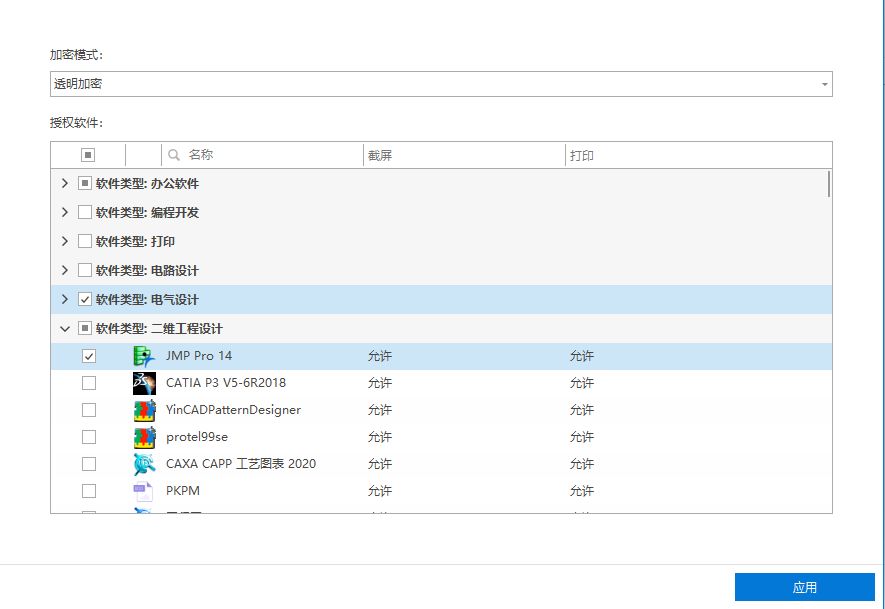This screenshot has width=885, height=609.
Task: Select the CATIA P3 V5-6R2018 name
Action: click(x=226, y=383)
